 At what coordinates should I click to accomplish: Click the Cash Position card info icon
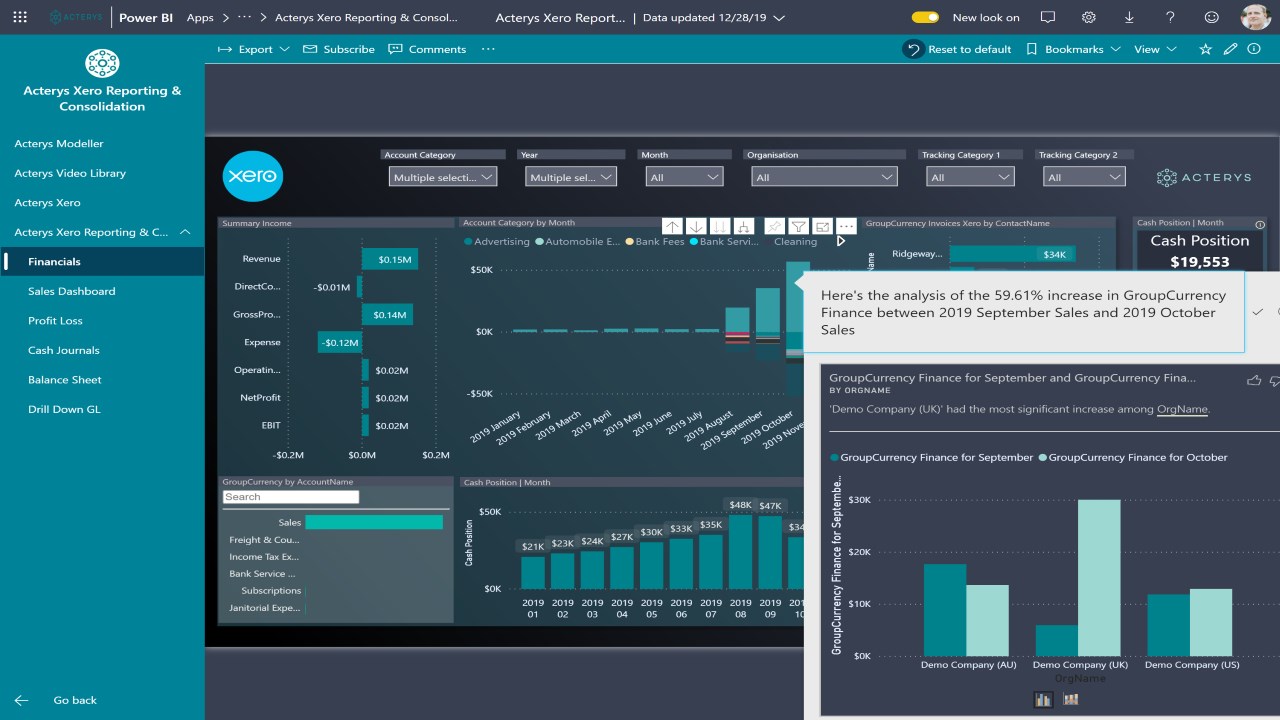coord(1260,225)
